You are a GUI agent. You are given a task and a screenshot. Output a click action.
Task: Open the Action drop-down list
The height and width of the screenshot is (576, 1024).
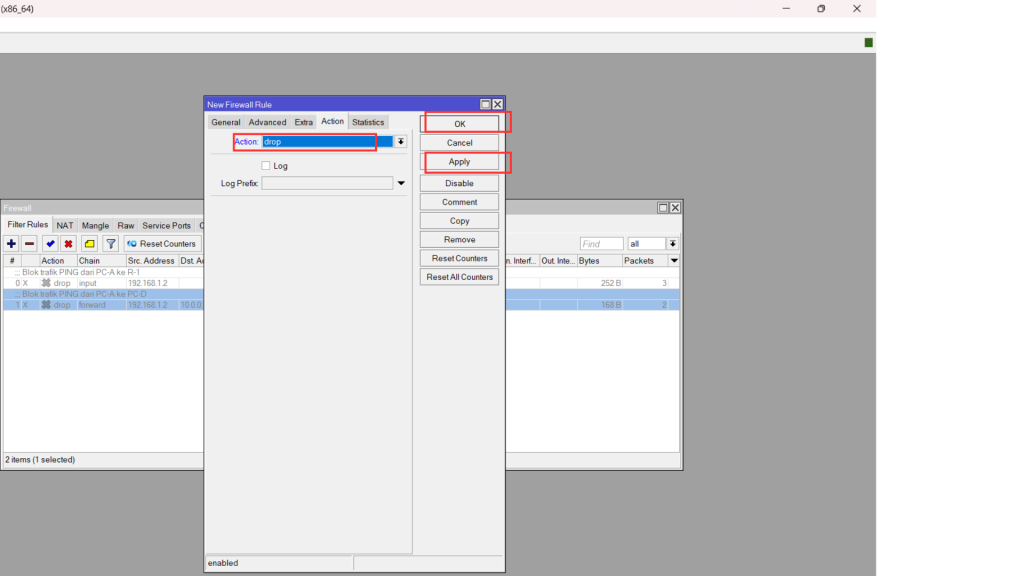pos(400,142)
